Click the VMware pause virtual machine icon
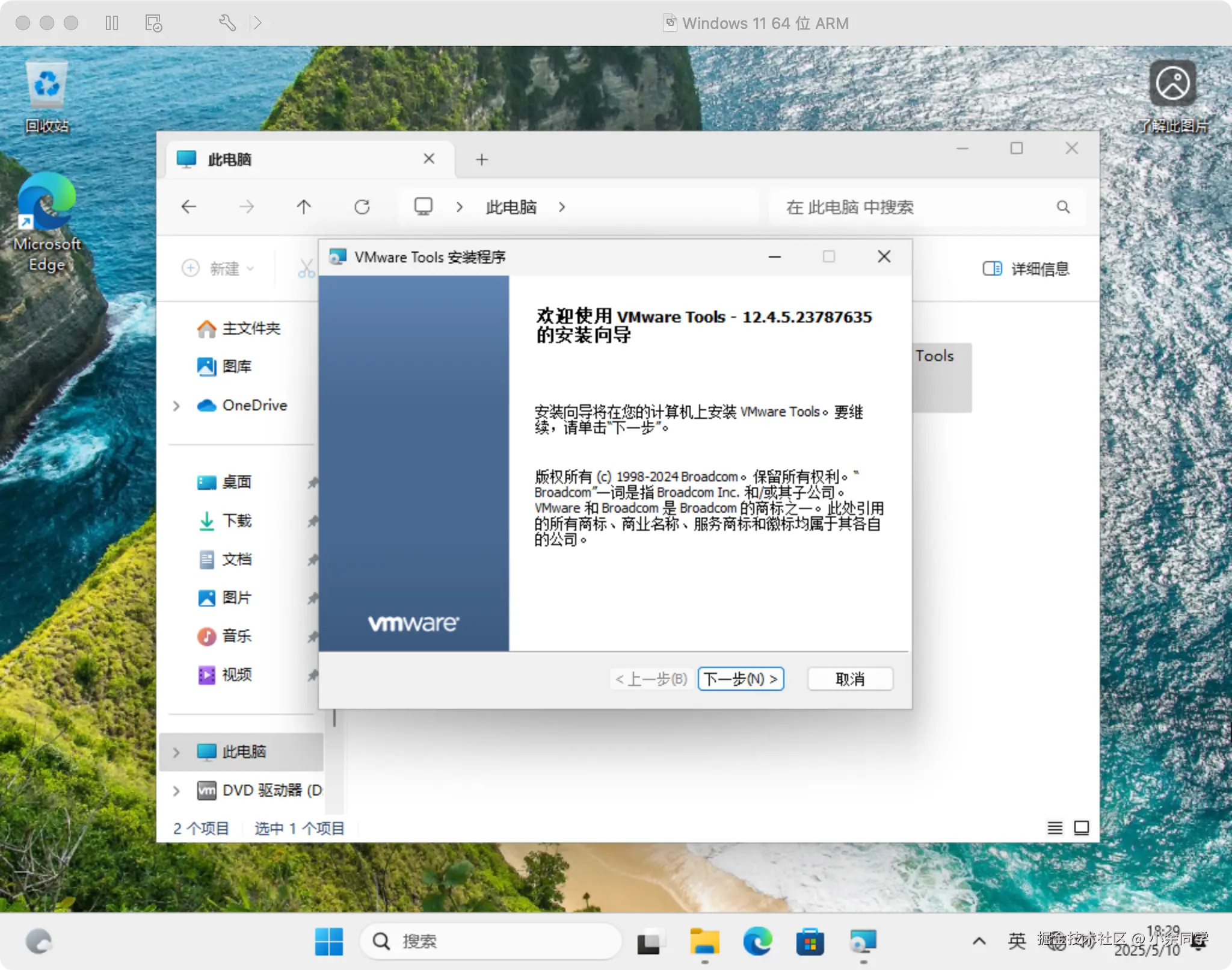The image size is (1232, 970). tap(112, 23)
